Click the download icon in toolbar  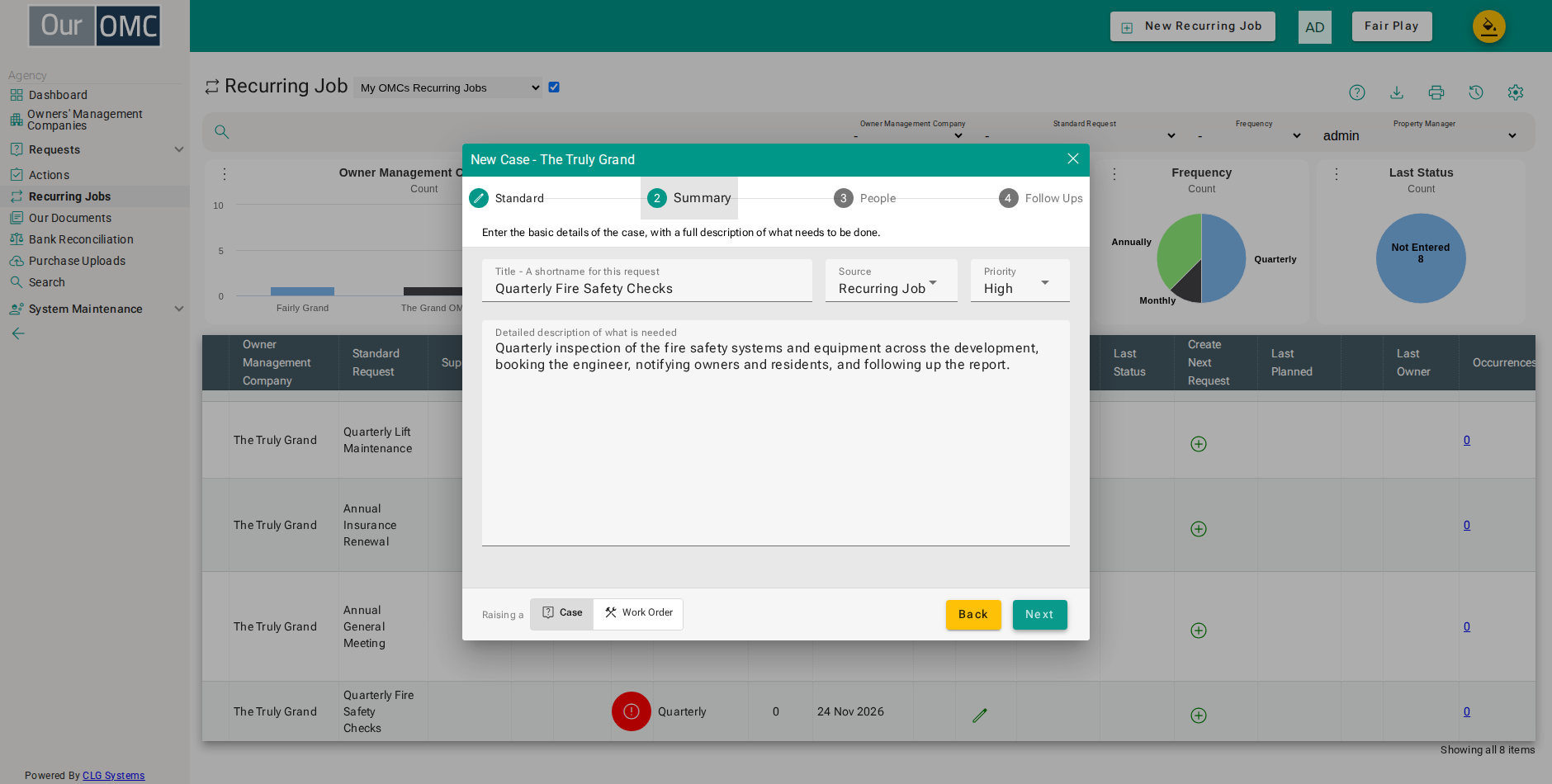pos(1397,92)
